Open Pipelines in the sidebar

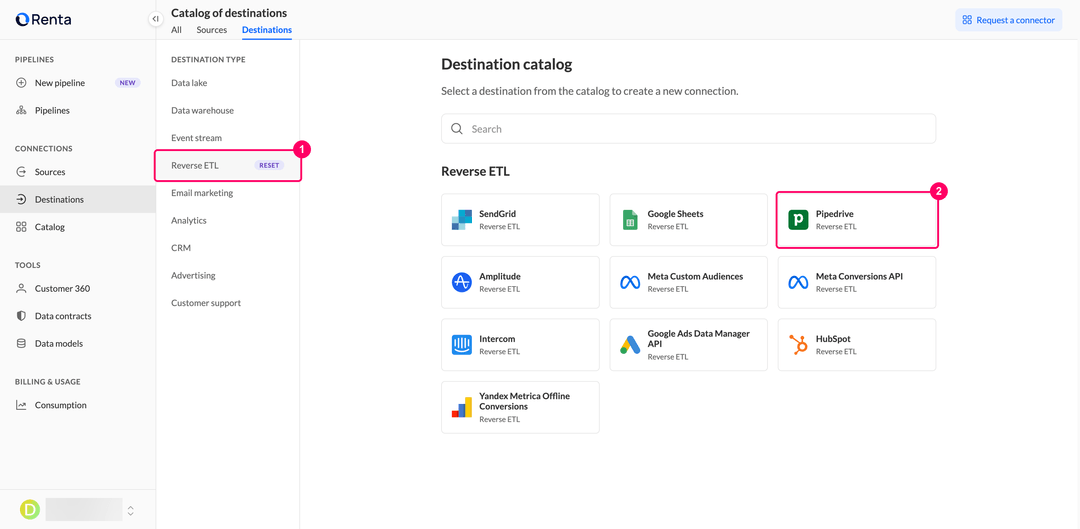[x=52, y=110]
